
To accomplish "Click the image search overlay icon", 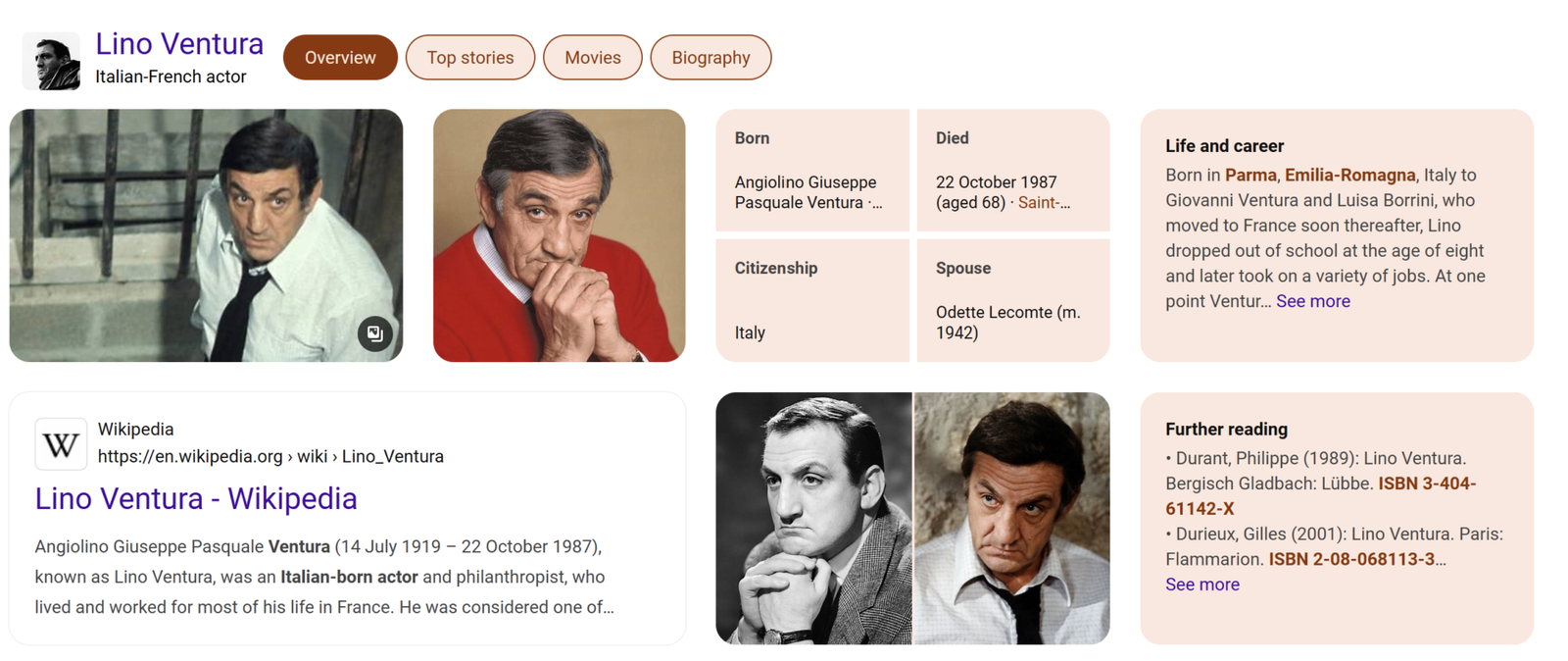I will [x=374, y=333].
